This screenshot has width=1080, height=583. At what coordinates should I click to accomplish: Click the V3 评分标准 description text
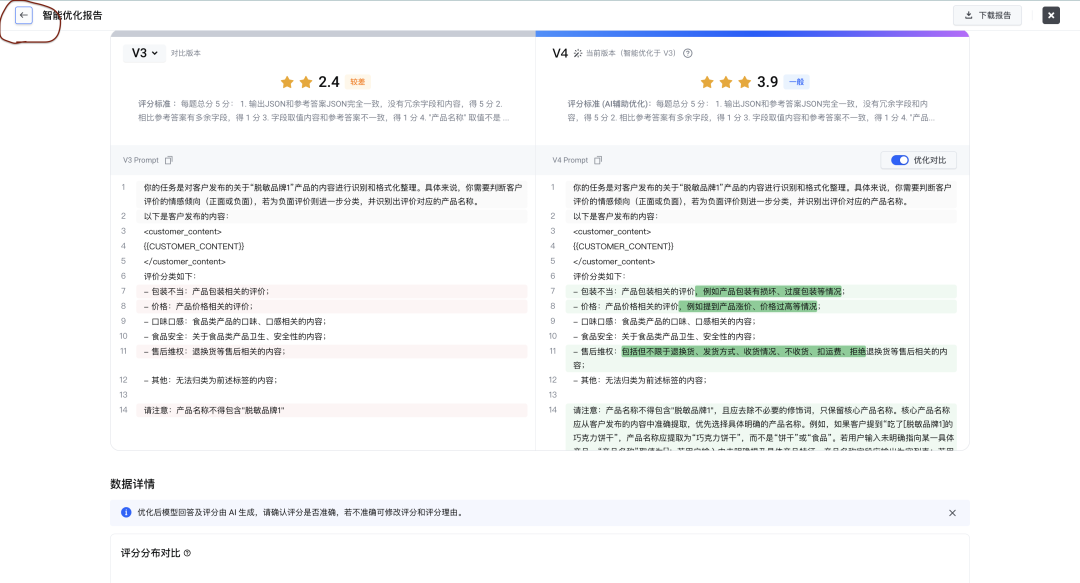323,110
